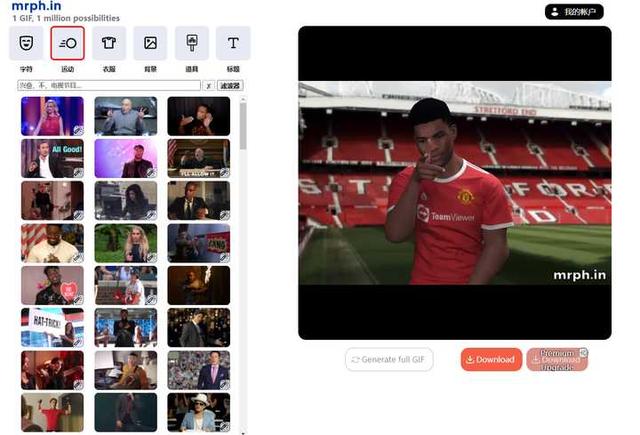The width and height of the screenshot is (640, 435).
Task: Go to the mrph.in logo link
Action: click(37, 6)
